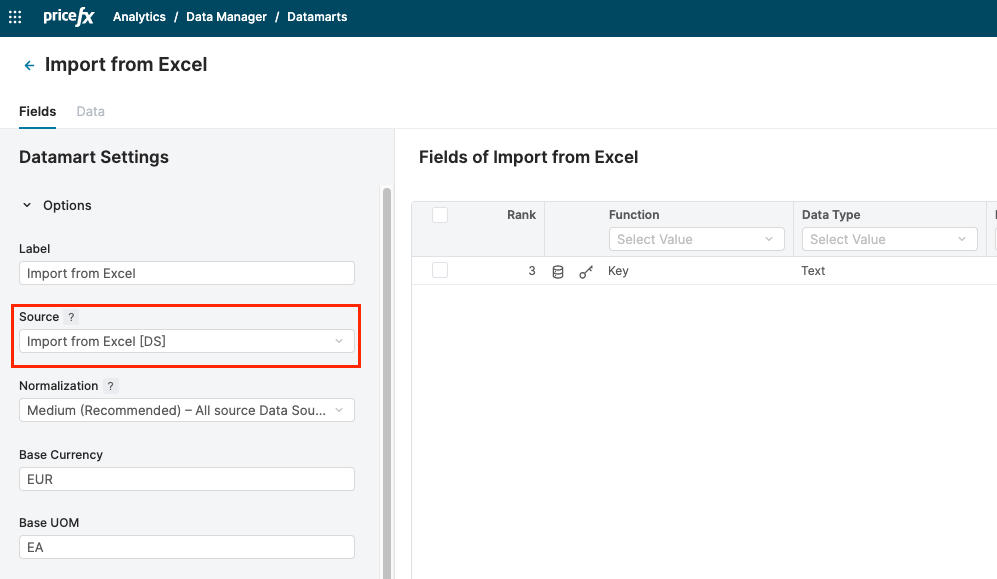Open the Data Type filter dropdown
The image size is (997, 579).
[889, 239]
